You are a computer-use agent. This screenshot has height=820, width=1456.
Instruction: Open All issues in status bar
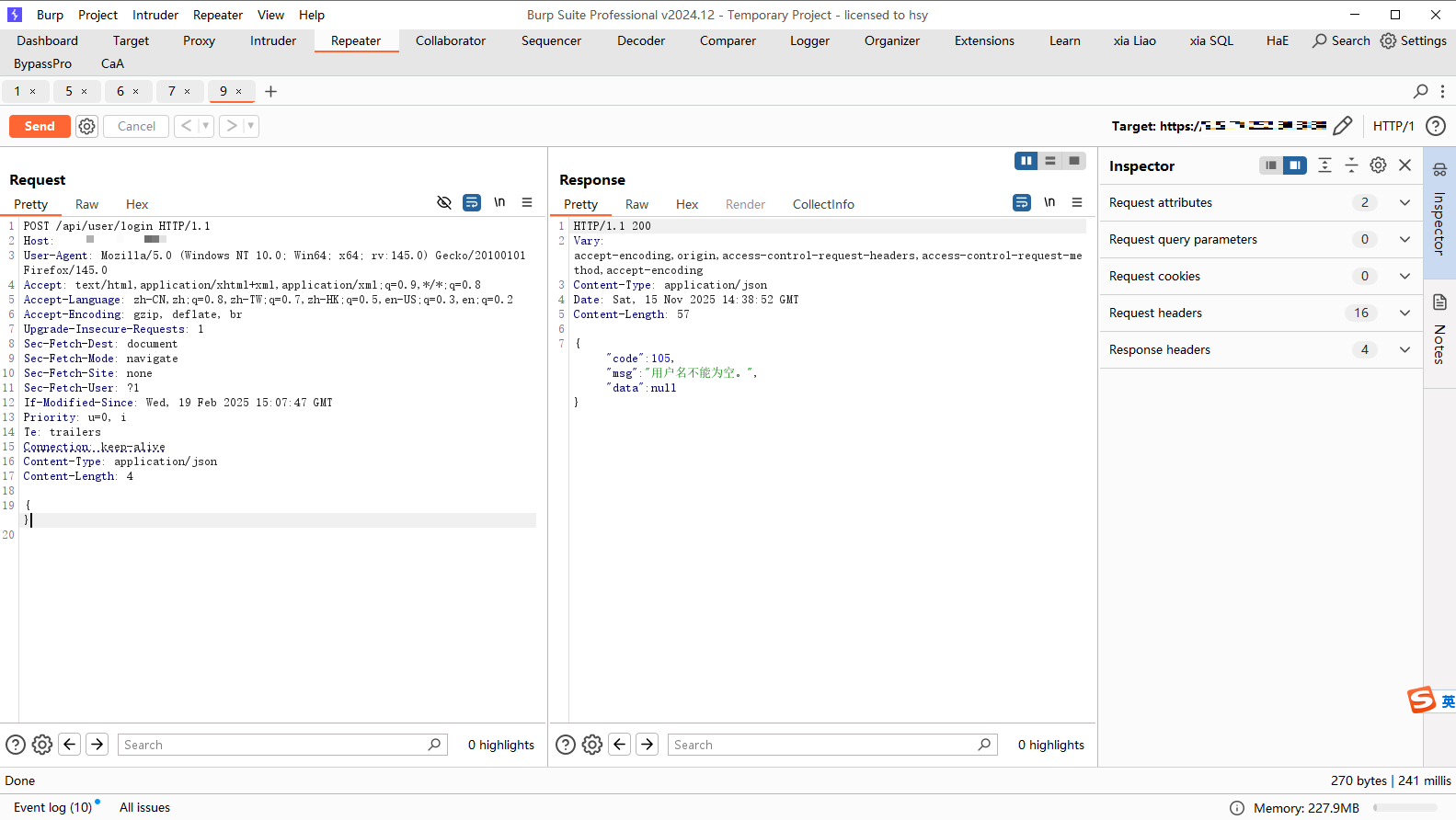coord(144,807)
